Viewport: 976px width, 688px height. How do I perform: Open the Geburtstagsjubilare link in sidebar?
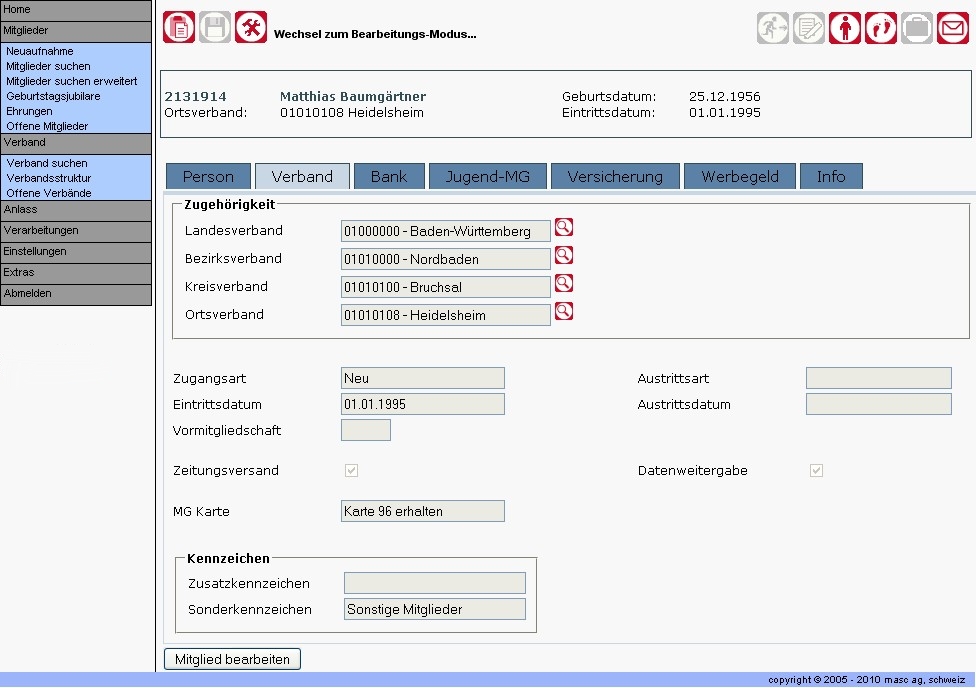click(53, 96)
